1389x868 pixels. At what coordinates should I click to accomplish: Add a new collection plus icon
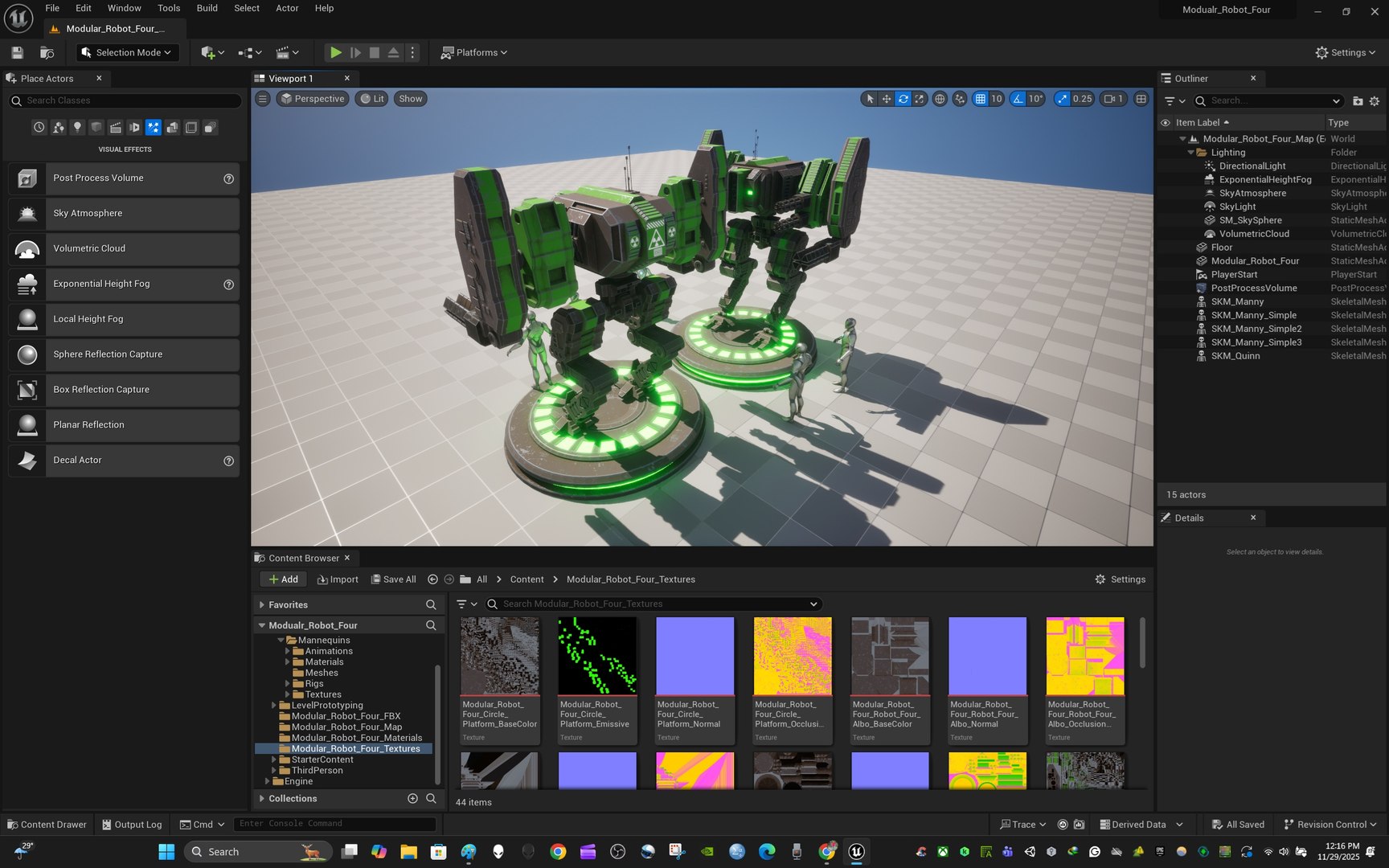coord(412,799)
